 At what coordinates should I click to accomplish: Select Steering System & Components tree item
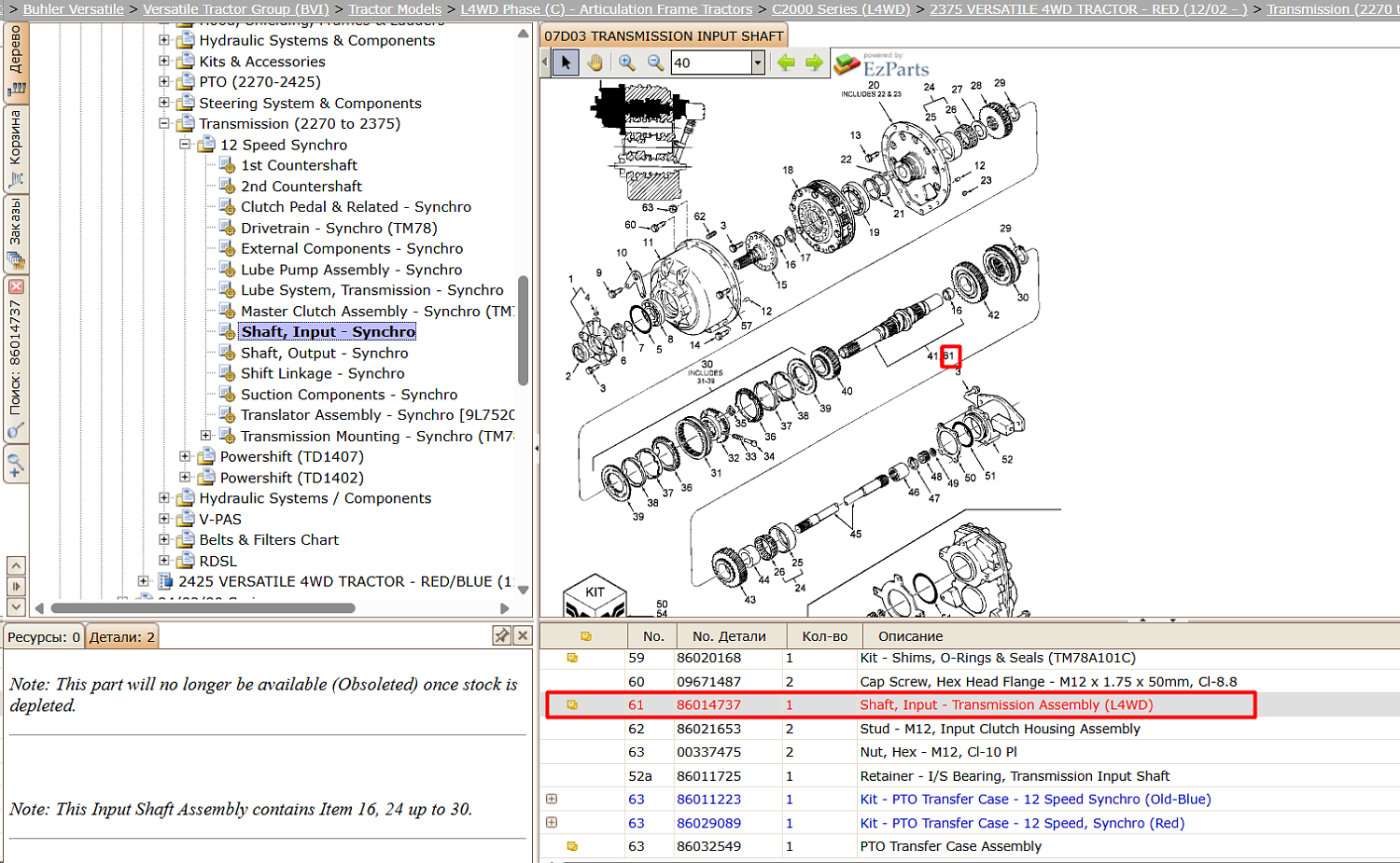click(310, 103)
